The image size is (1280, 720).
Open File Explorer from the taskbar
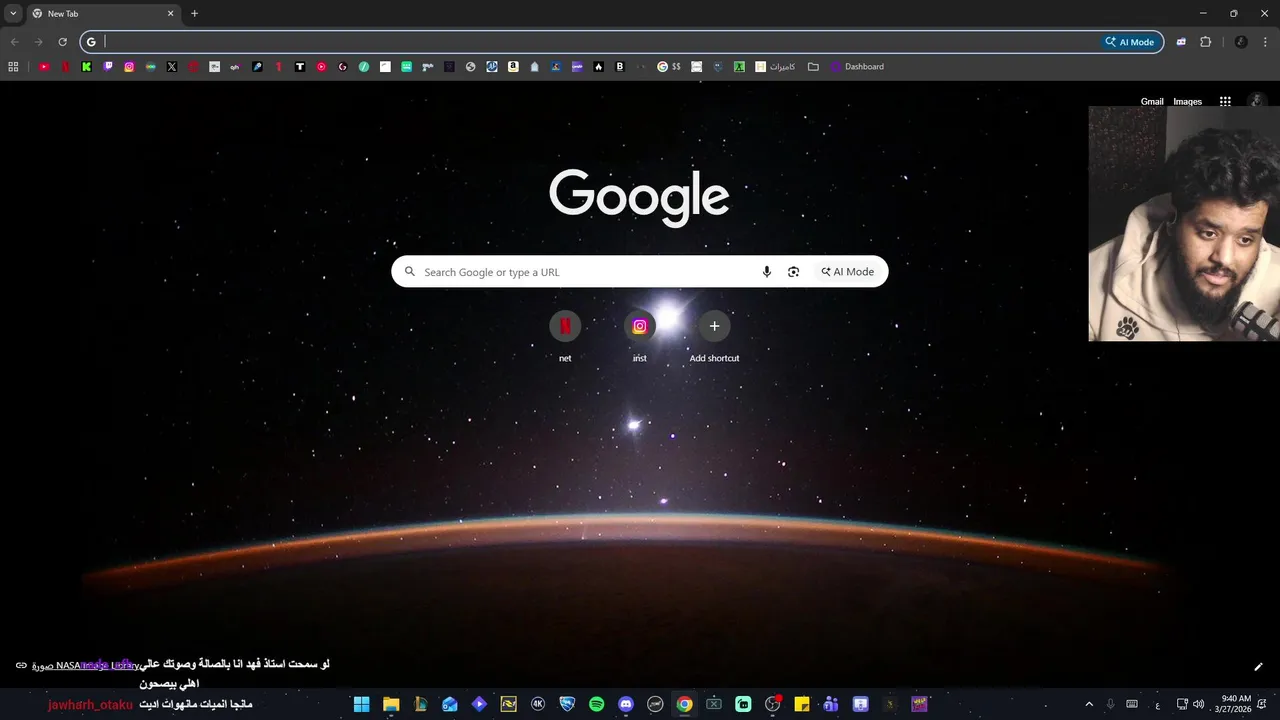pos(391,704)
